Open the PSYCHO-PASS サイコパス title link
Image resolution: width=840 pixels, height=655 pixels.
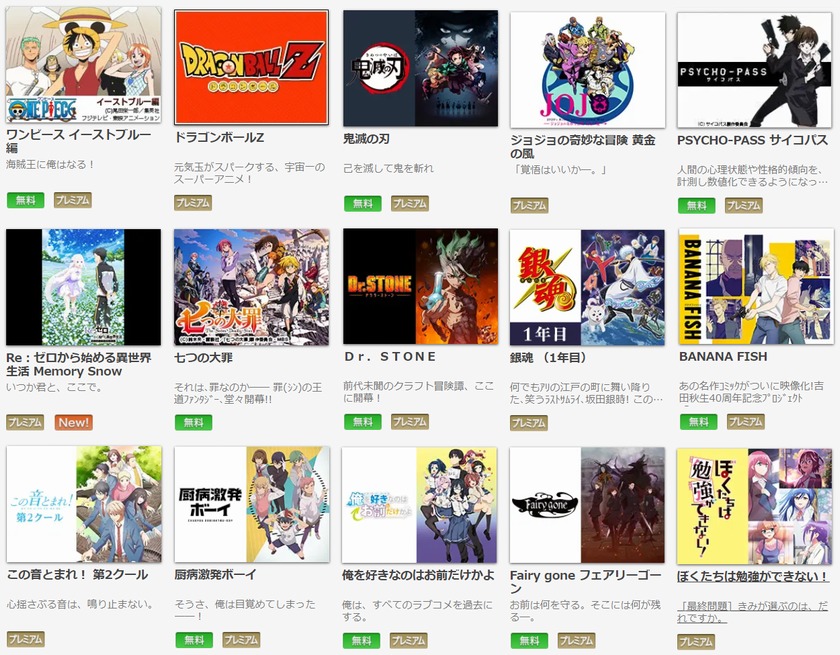click(752, 140)
